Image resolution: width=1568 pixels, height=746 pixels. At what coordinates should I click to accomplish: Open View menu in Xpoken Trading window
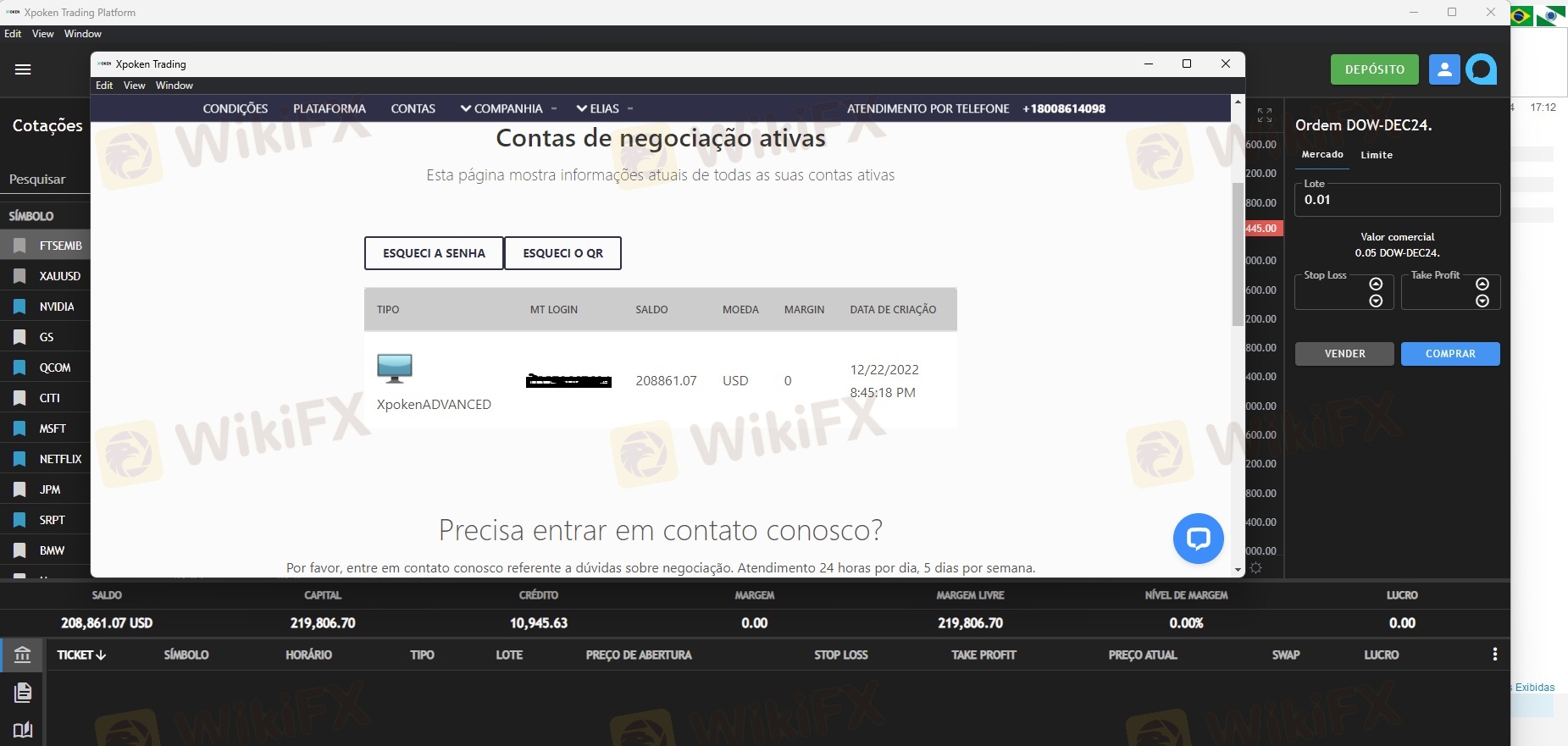coord(135,86)
